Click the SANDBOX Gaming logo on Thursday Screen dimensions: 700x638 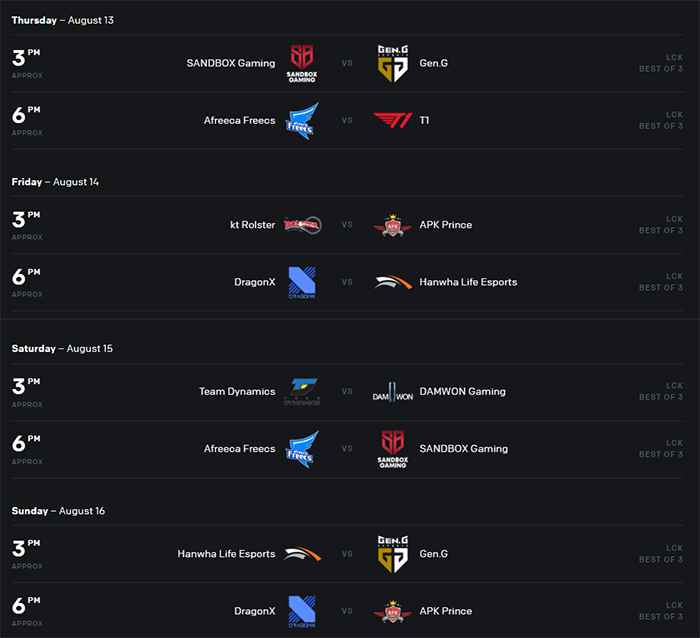(x=302, y=63)
